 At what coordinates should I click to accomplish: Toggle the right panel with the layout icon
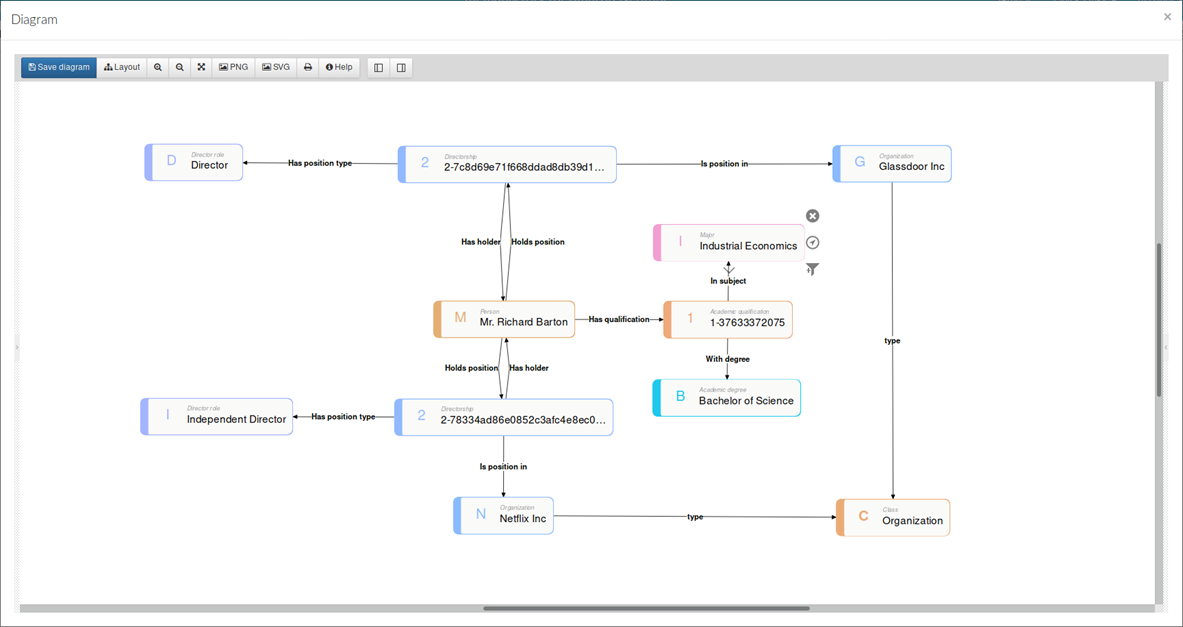tap(401, 68)
